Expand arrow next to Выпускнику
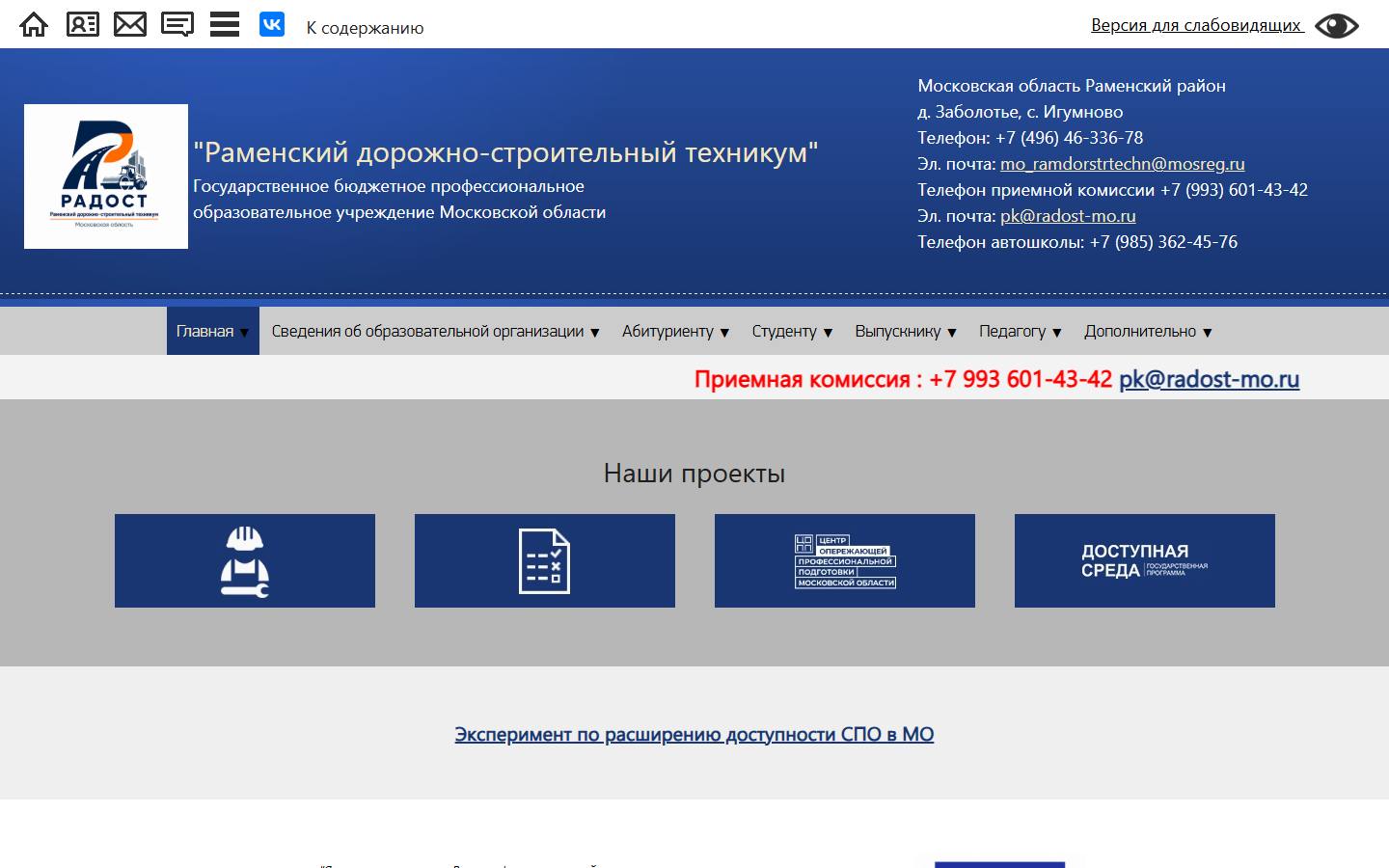This screenshot has width=1389, height=868. tap(952, 333)
